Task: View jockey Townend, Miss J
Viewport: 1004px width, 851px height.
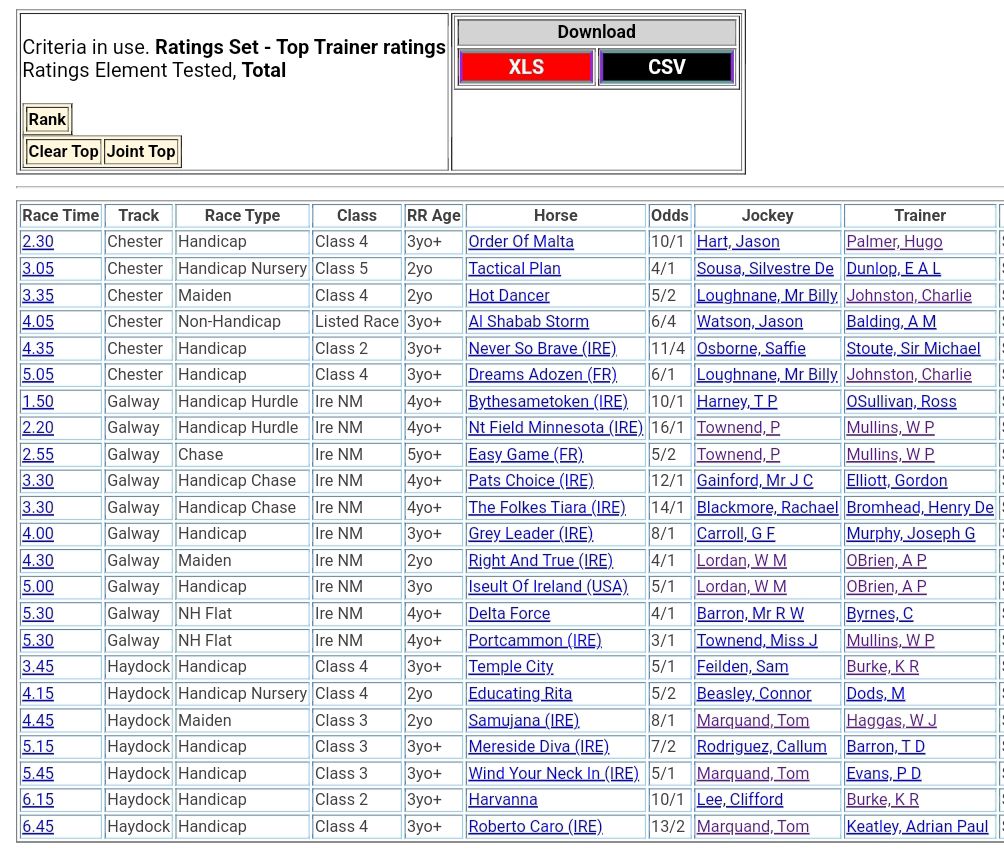Action: 757,641
